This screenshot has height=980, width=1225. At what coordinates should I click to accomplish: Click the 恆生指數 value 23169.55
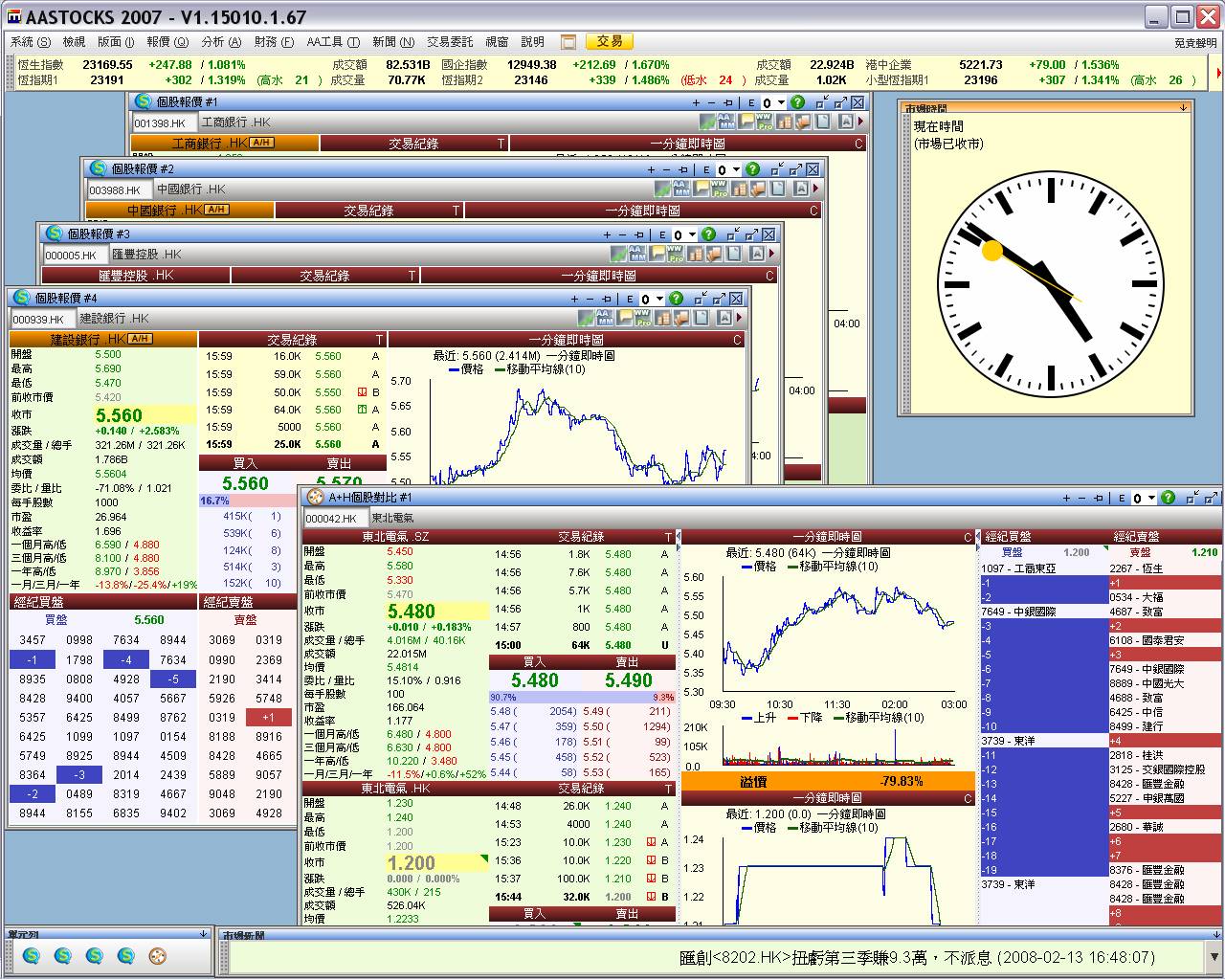(x=107, y=65)
